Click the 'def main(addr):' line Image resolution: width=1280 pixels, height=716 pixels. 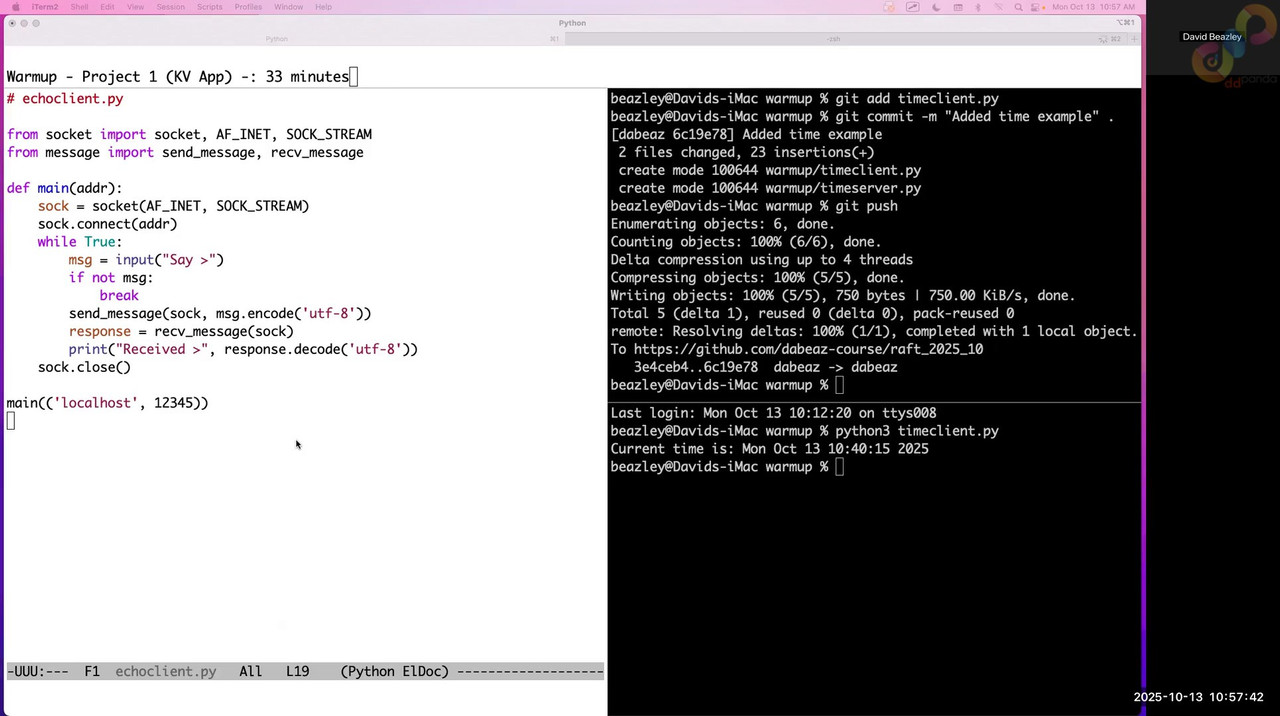(64, 188)
